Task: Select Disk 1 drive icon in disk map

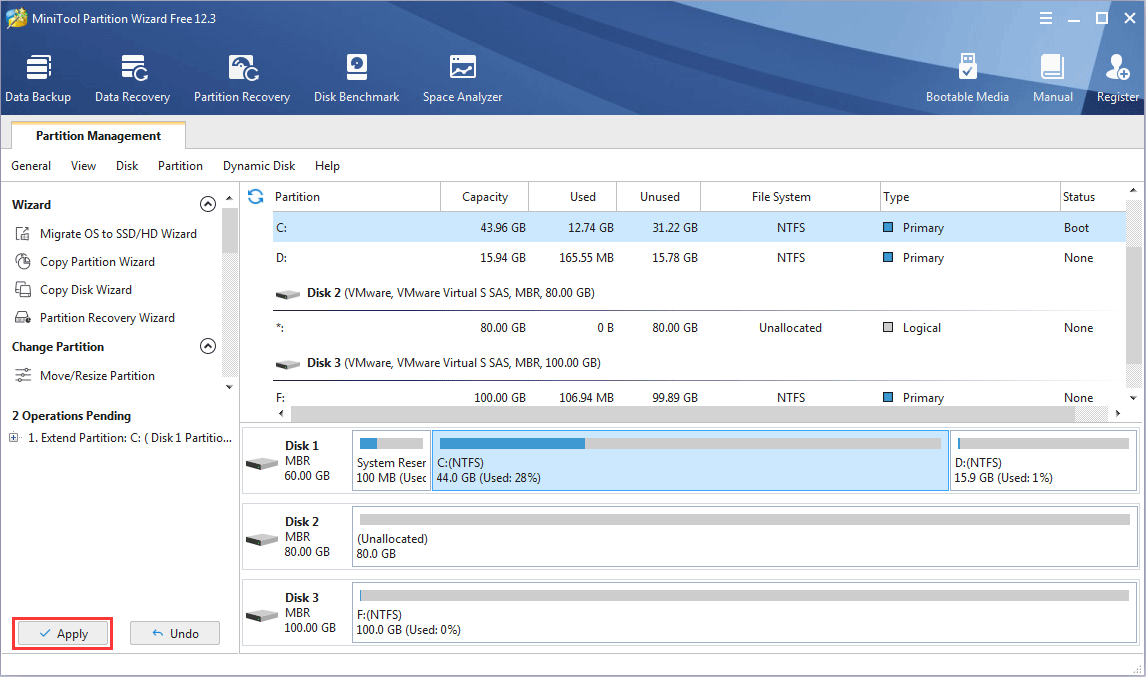Action: click(262, 464)
